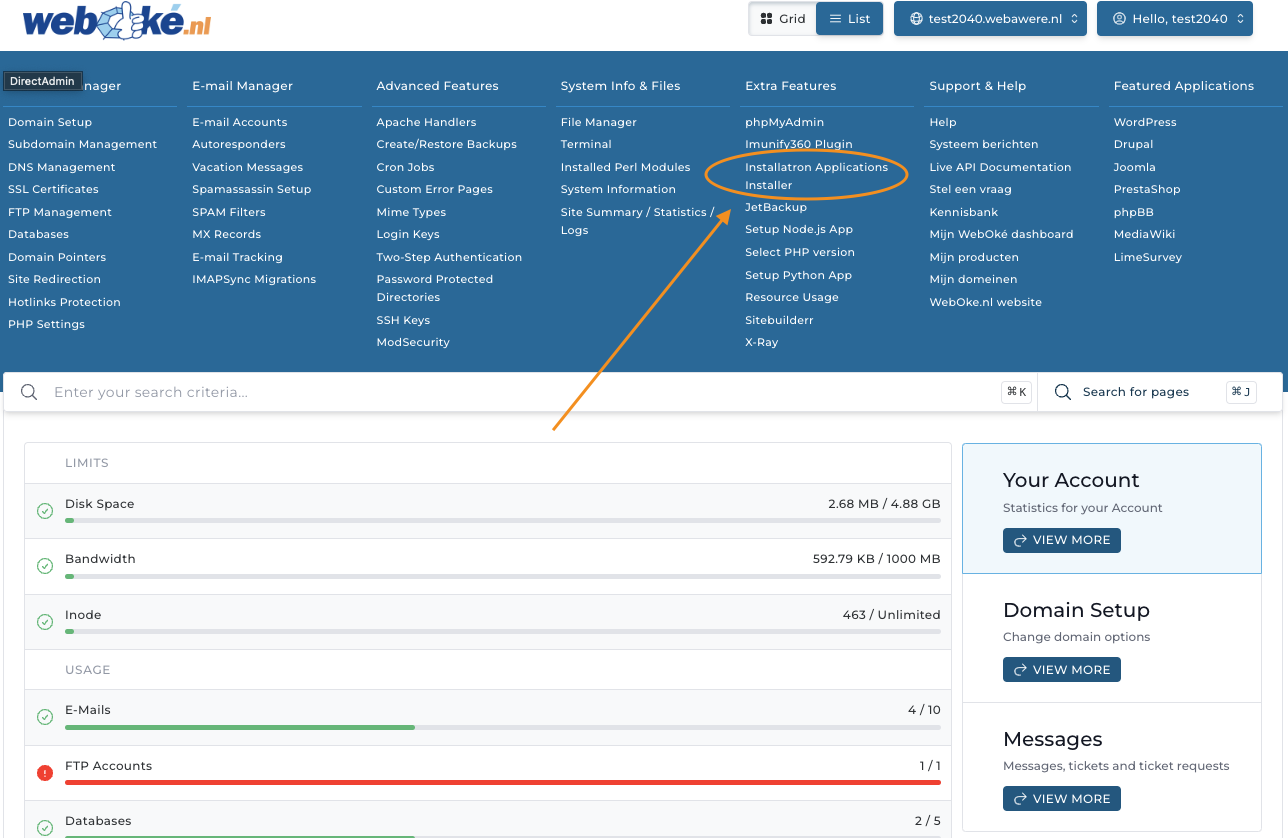
Task: Open MX Records
Action: pos(227,234)
